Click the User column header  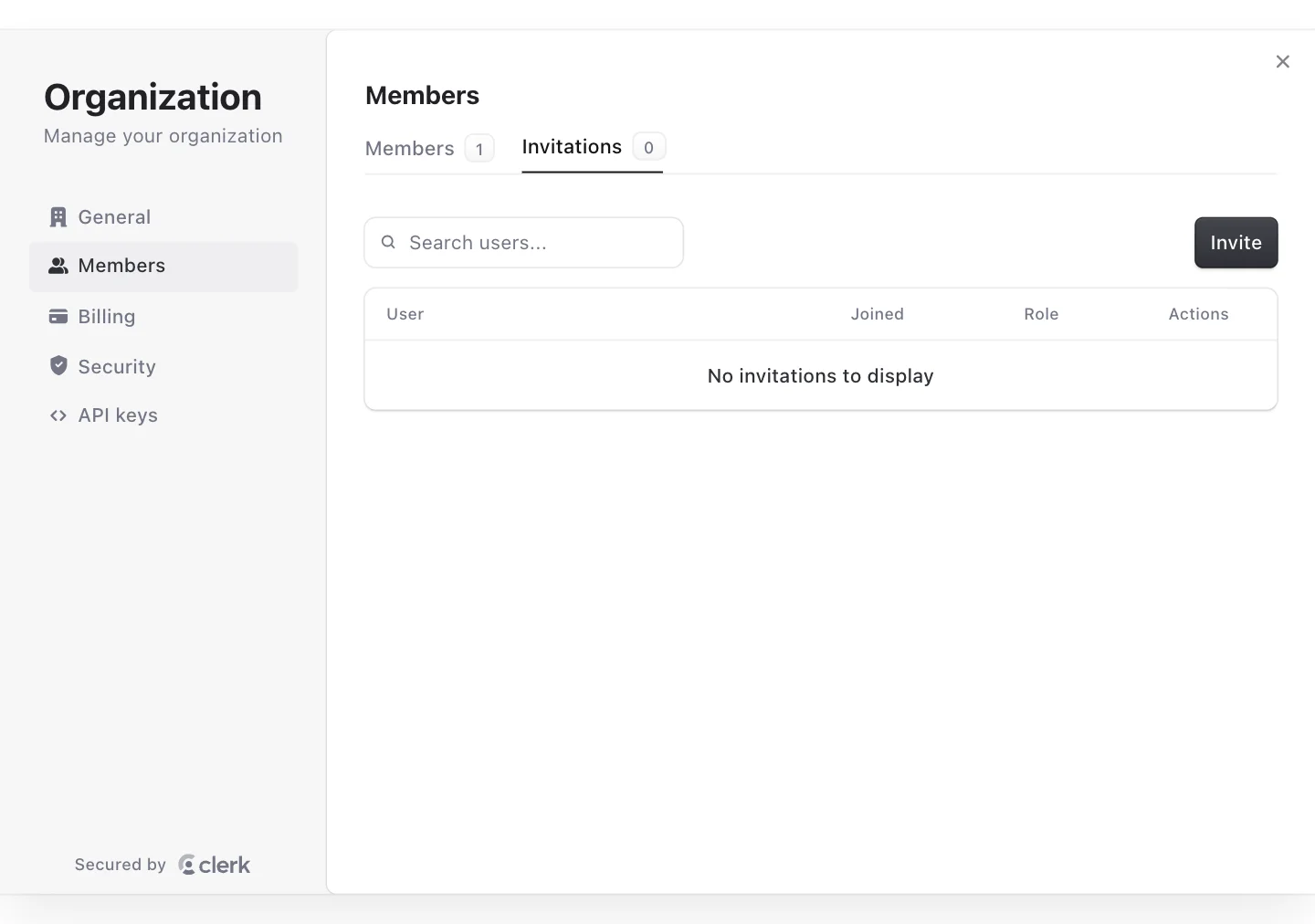point(405,314)
